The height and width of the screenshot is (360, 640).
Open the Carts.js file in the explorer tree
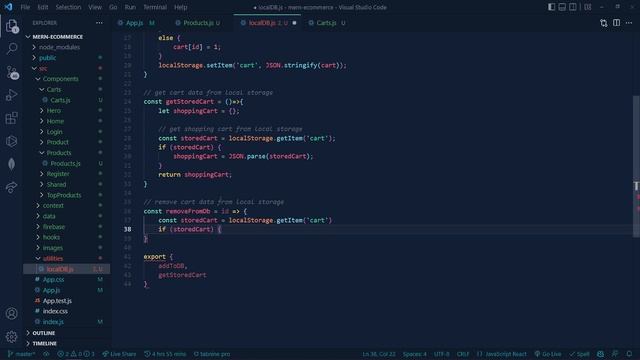coord(66,100)
